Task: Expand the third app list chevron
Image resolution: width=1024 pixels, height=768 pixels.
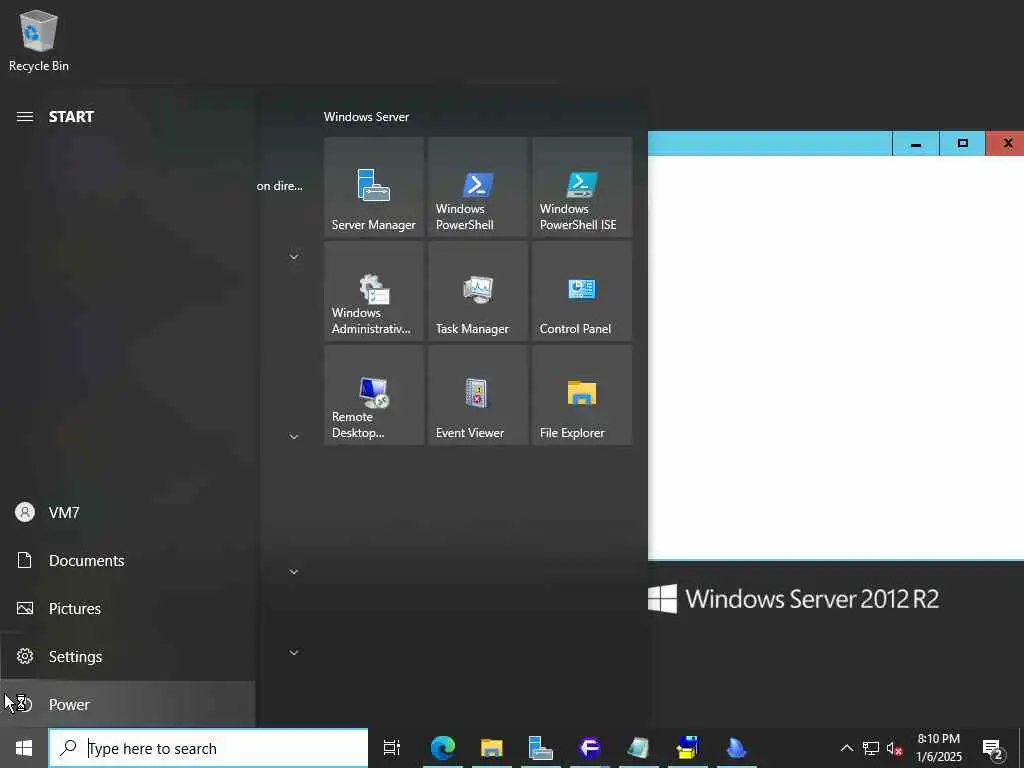Action: tap(294, 571)
